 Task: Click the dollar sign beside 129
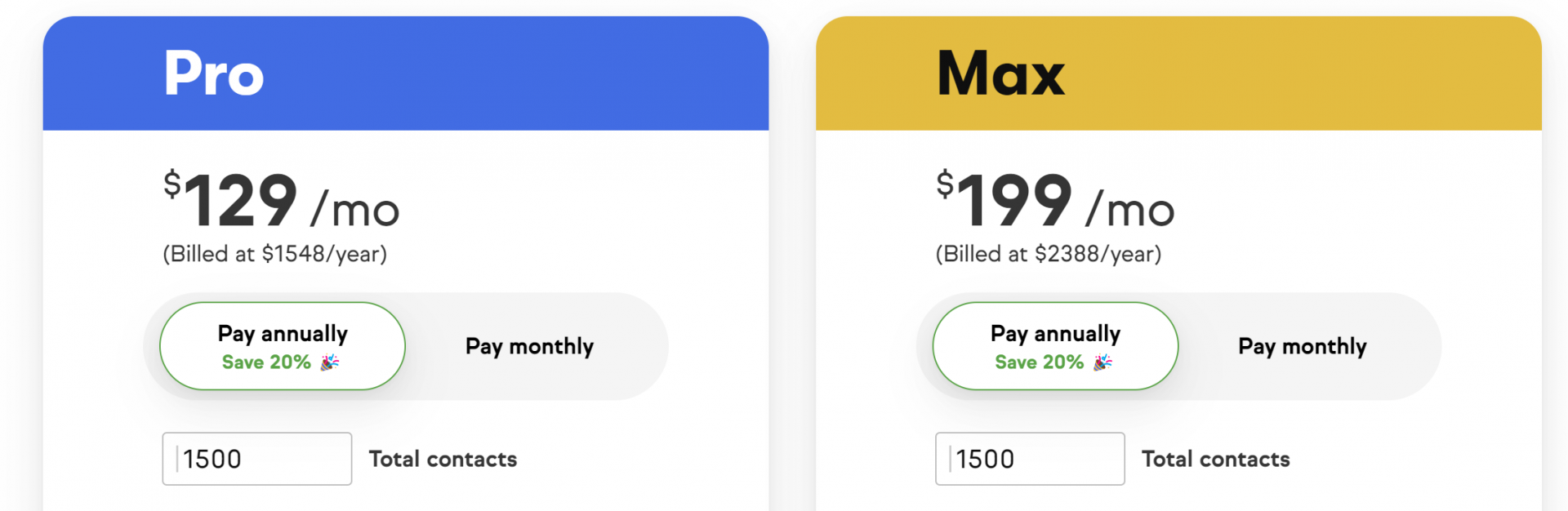[171, 184]
